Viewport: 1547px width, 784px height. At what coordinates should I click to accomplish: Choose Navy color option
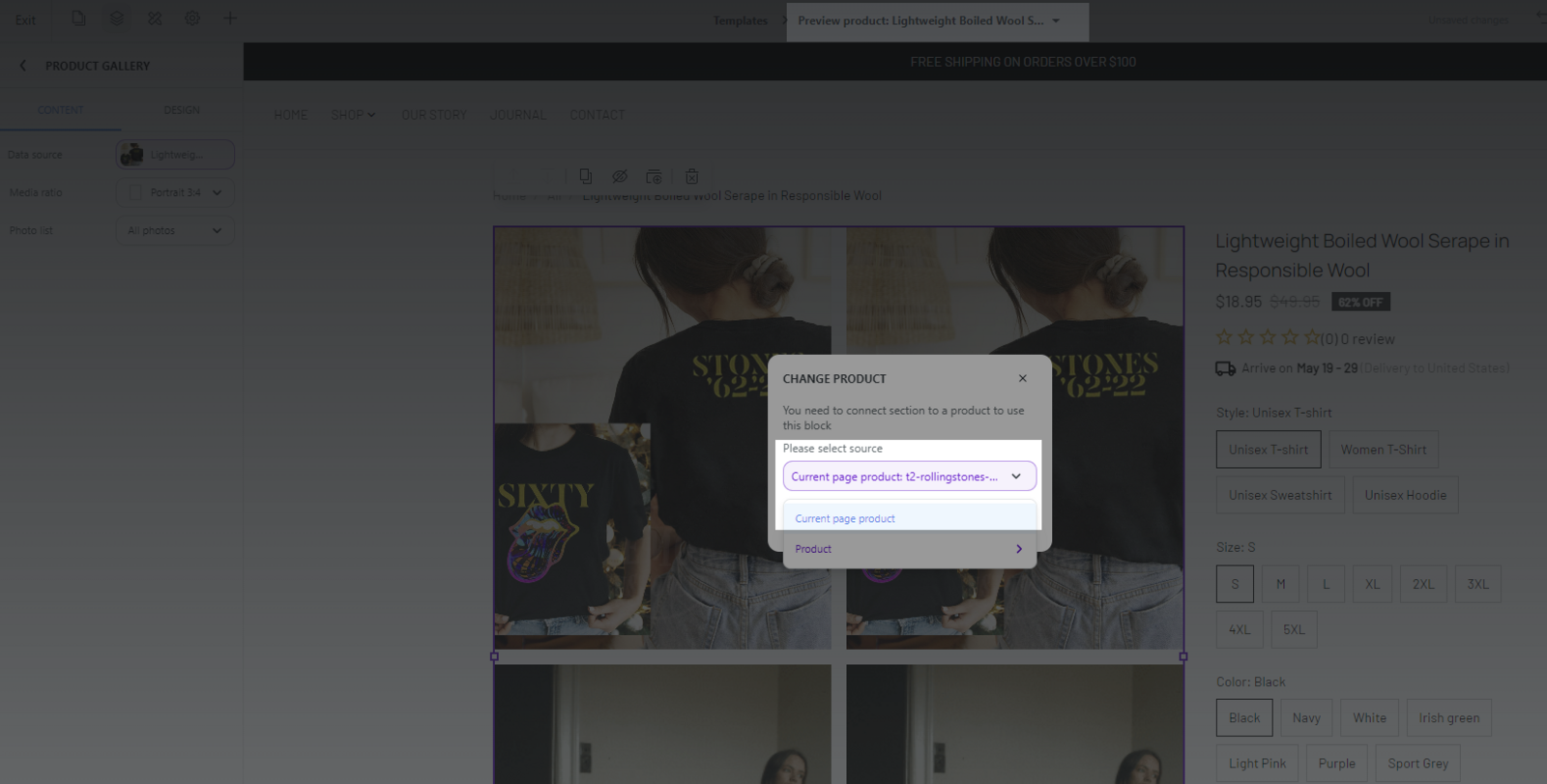[1306, 718]
